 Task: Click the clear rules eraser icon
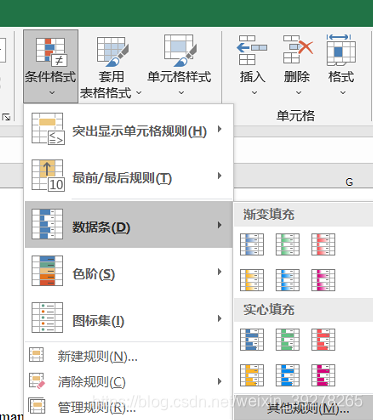click(x=37, y=381)
